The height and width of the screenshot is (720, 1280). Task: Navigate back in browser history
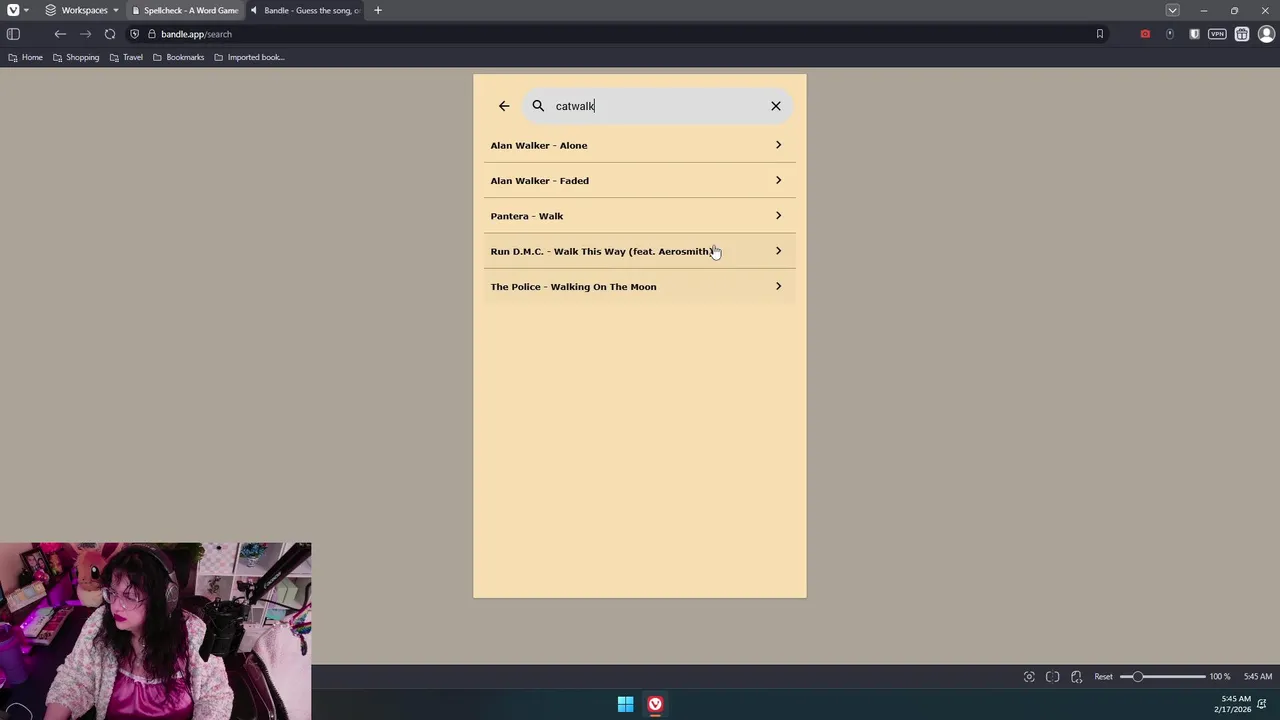click(x=60, y=34)
